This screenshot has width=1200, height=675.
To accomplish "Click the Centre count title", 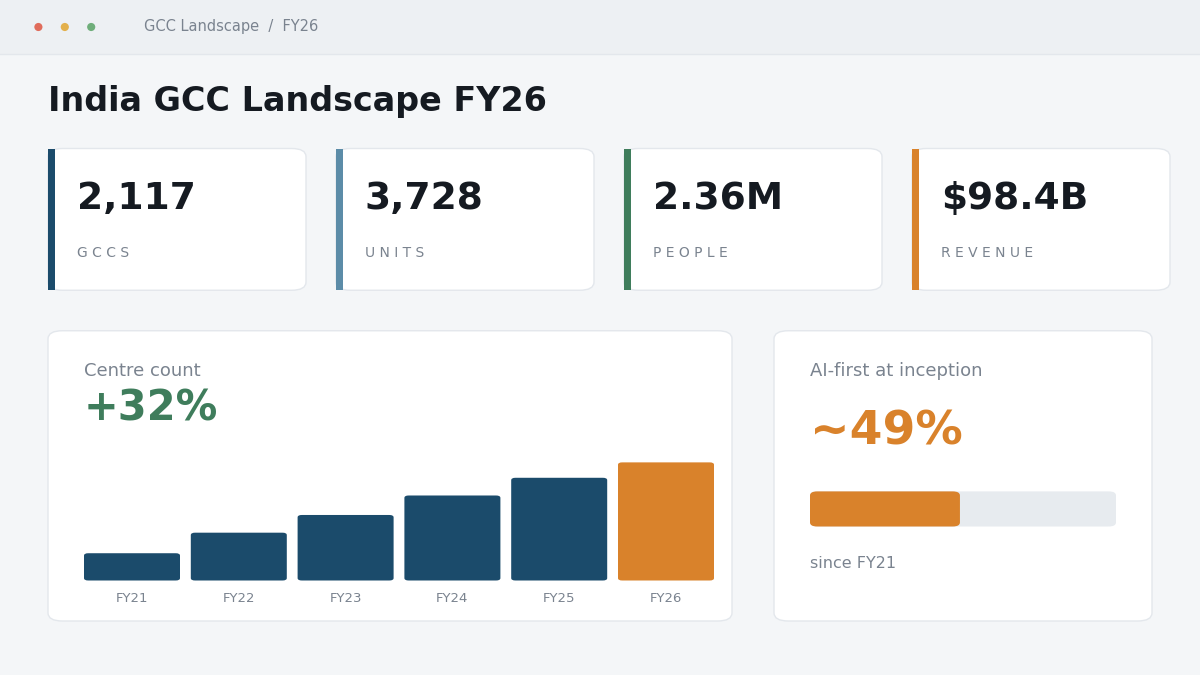I will 142,371.
